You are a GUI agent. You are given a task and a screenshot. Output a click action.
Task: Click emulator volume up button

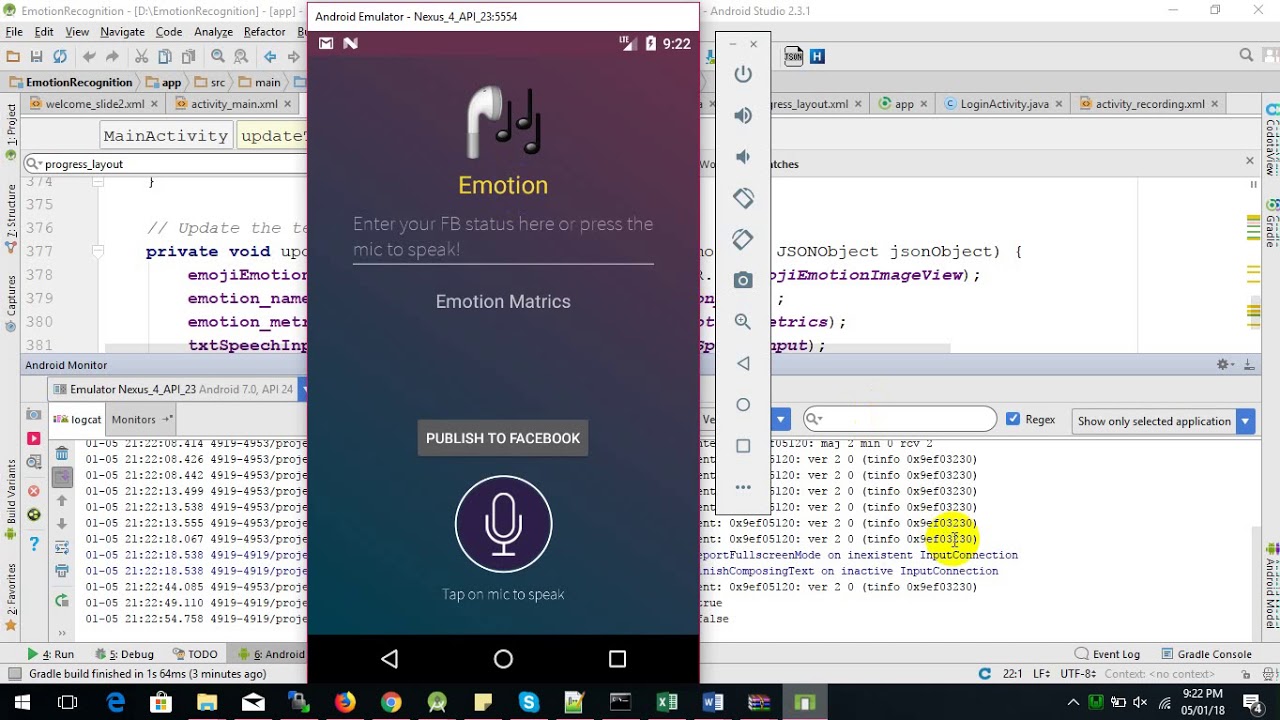[x=743, y=115]
